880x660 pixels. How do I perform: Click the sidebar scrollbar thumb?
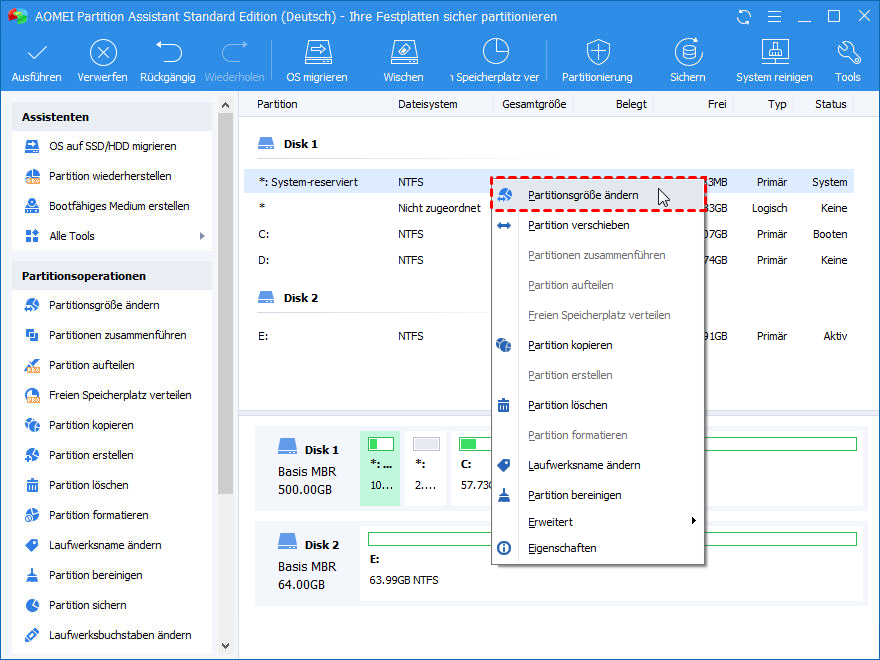[226, 303]
